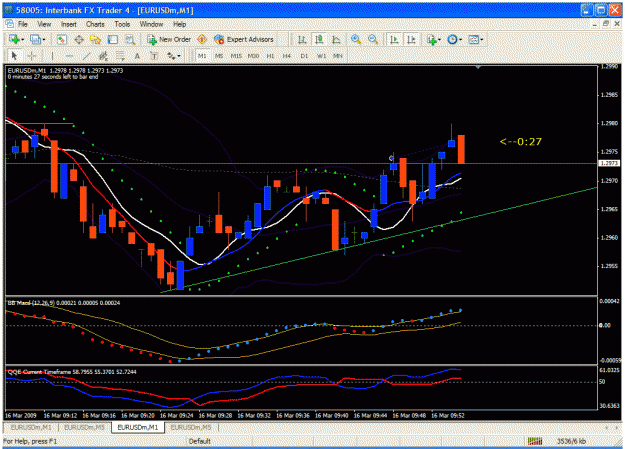Click the chart shift triangle marker
Image resolution: width=625 pixels, height=449 pixels.
point(478,68)
